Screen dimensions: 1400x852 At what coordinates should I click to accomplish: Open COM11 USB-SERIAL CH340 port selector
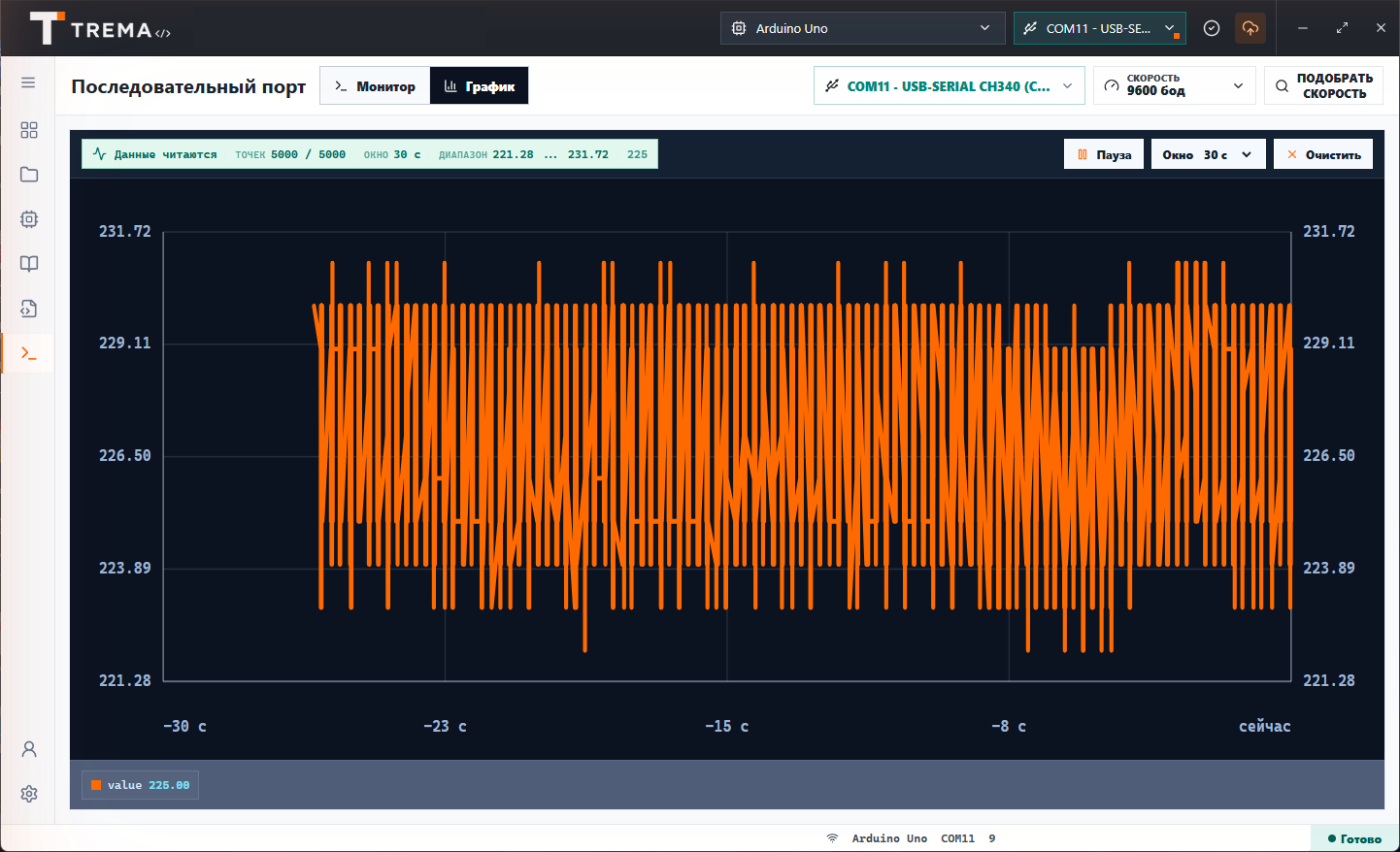tap(949, 85)
